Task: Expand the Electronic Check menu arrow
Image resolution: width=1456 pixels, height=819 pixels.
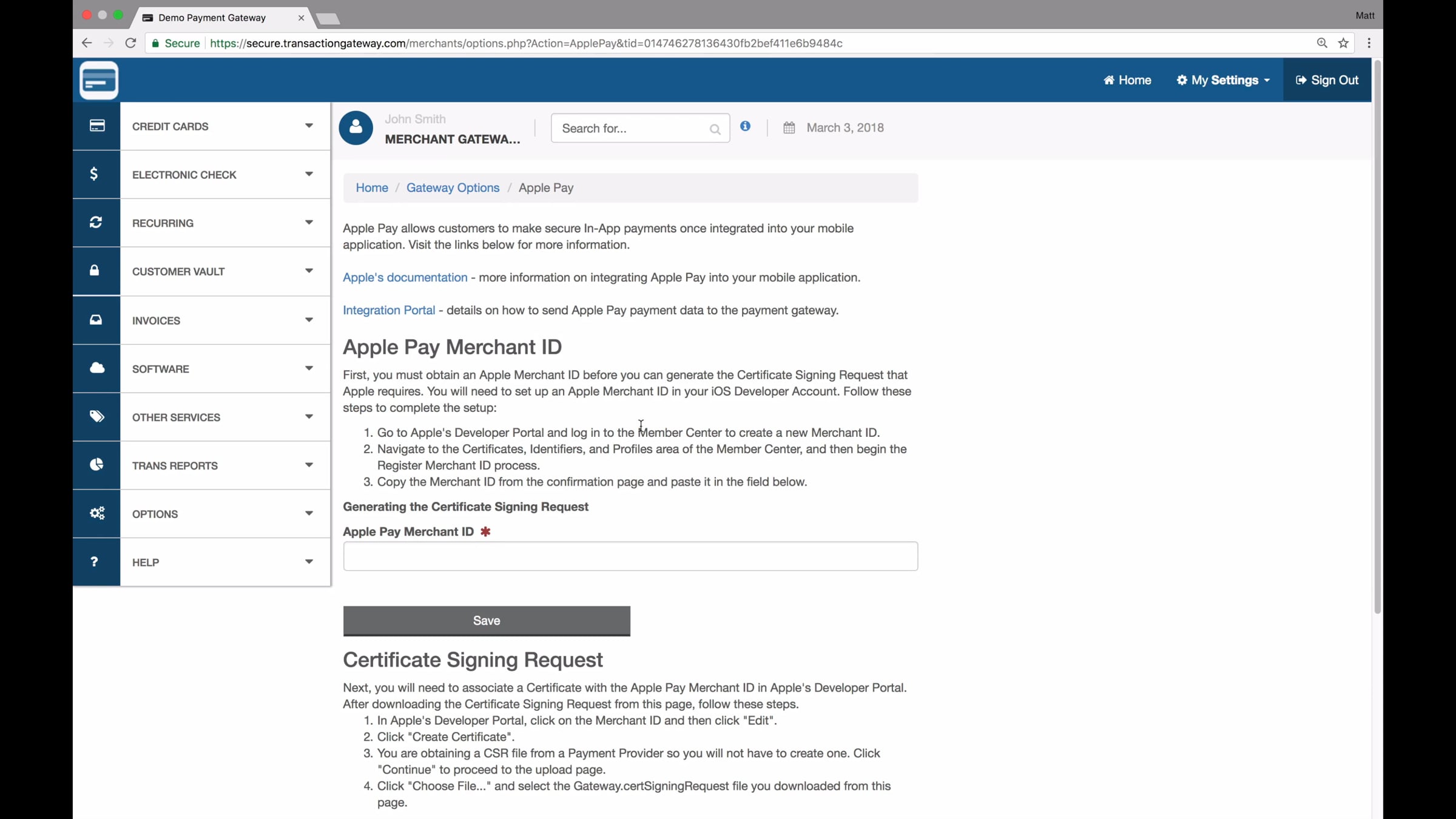Action: pos(309,174)
